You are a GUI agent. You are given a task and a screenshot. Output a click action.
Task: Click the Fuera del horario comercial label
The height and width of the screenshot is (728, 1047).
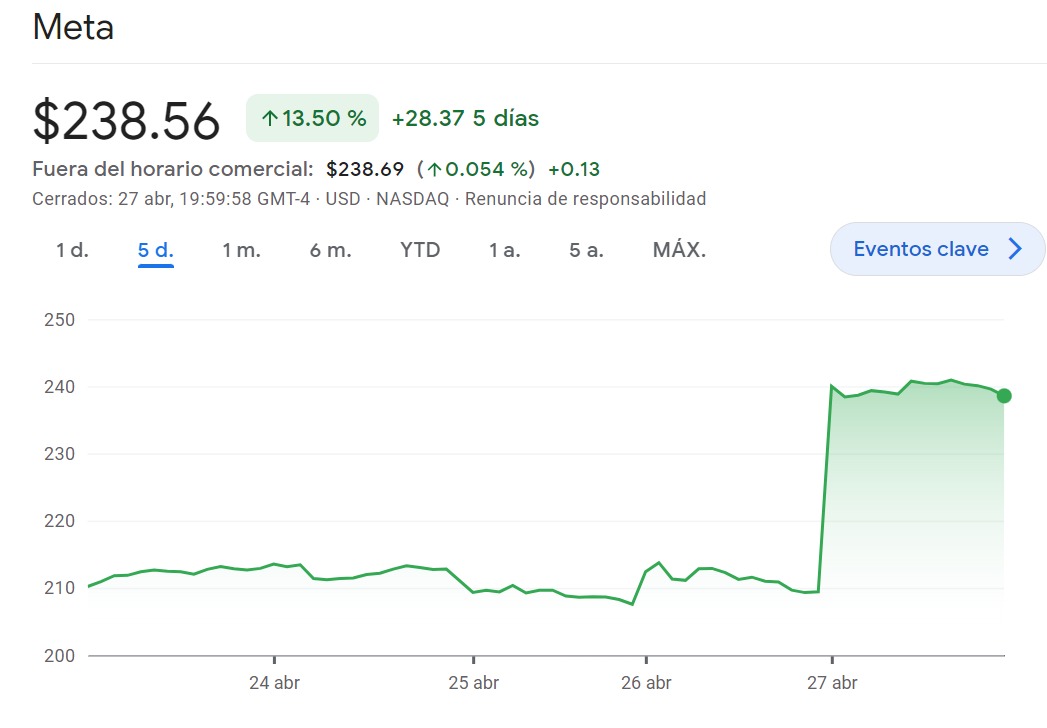(x=173, y=169)
